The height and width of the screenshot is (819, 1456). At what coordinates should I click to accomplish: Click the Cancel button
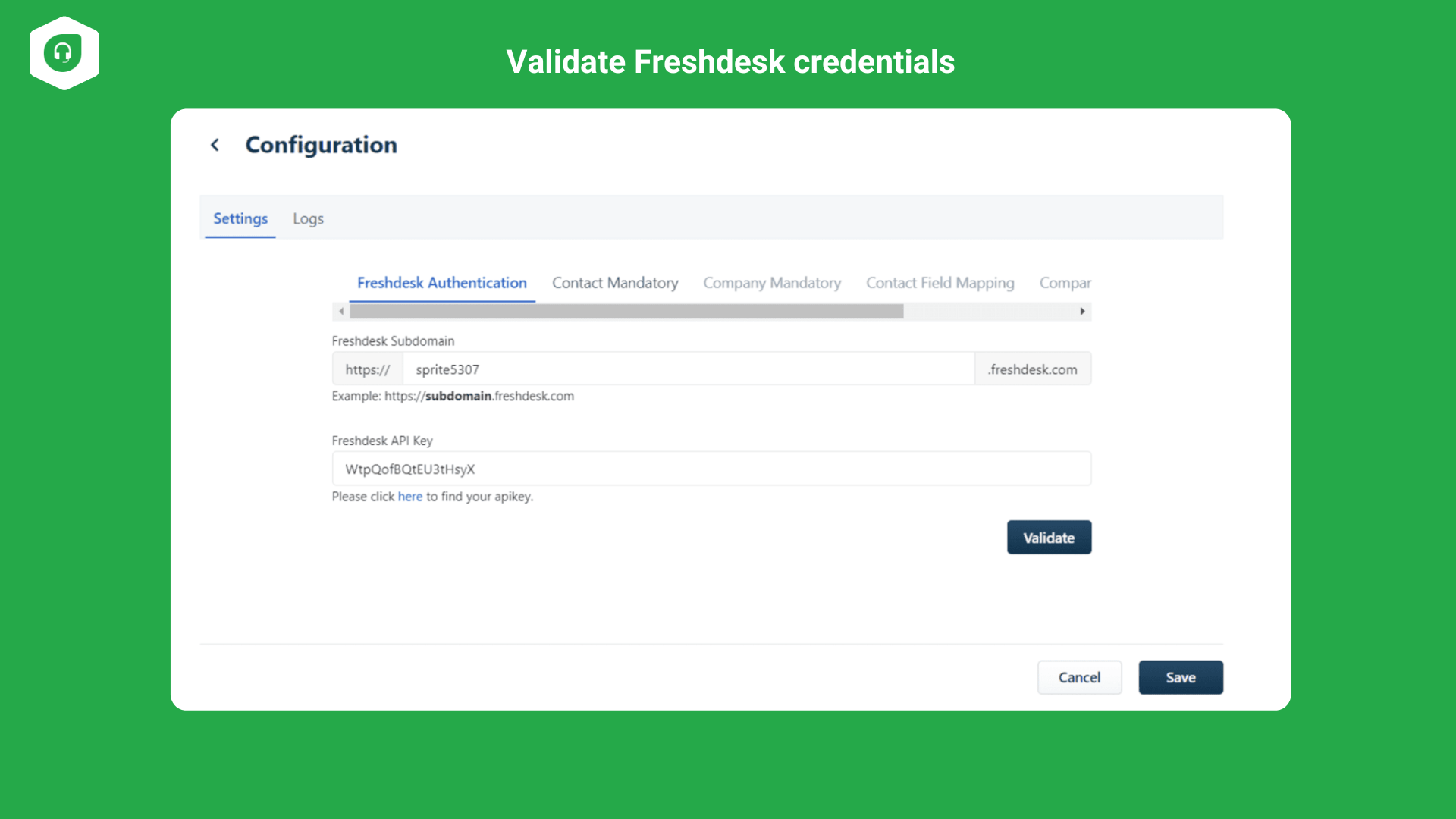[1079, 677]
